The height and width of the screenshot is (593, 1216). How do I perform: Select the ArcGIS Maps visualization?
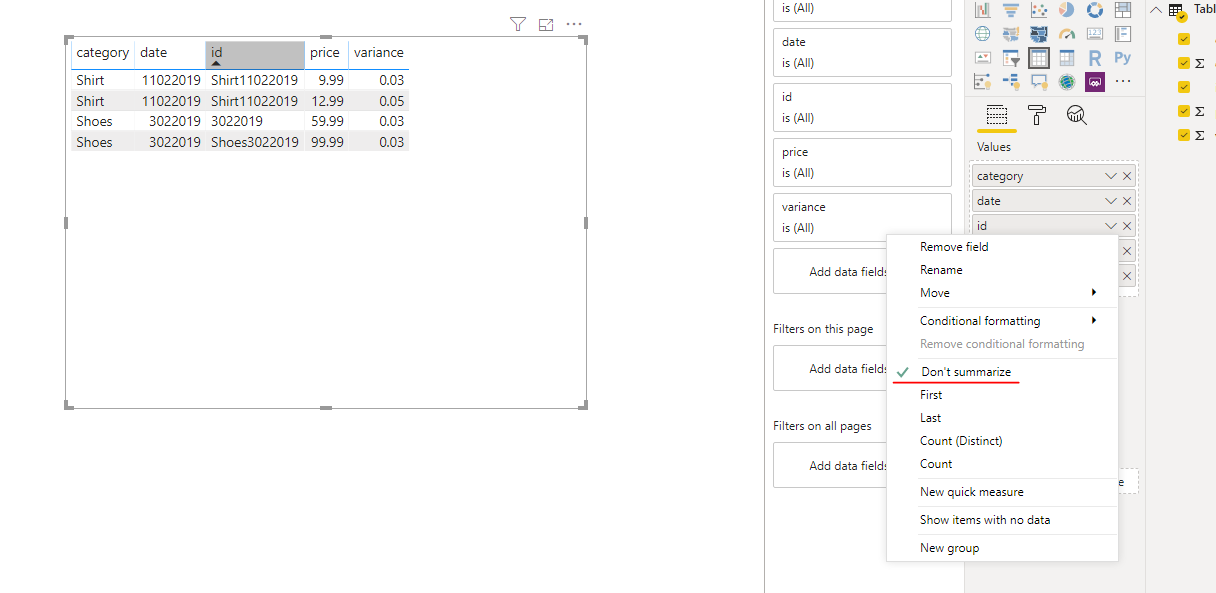[x=1067, y=82]
